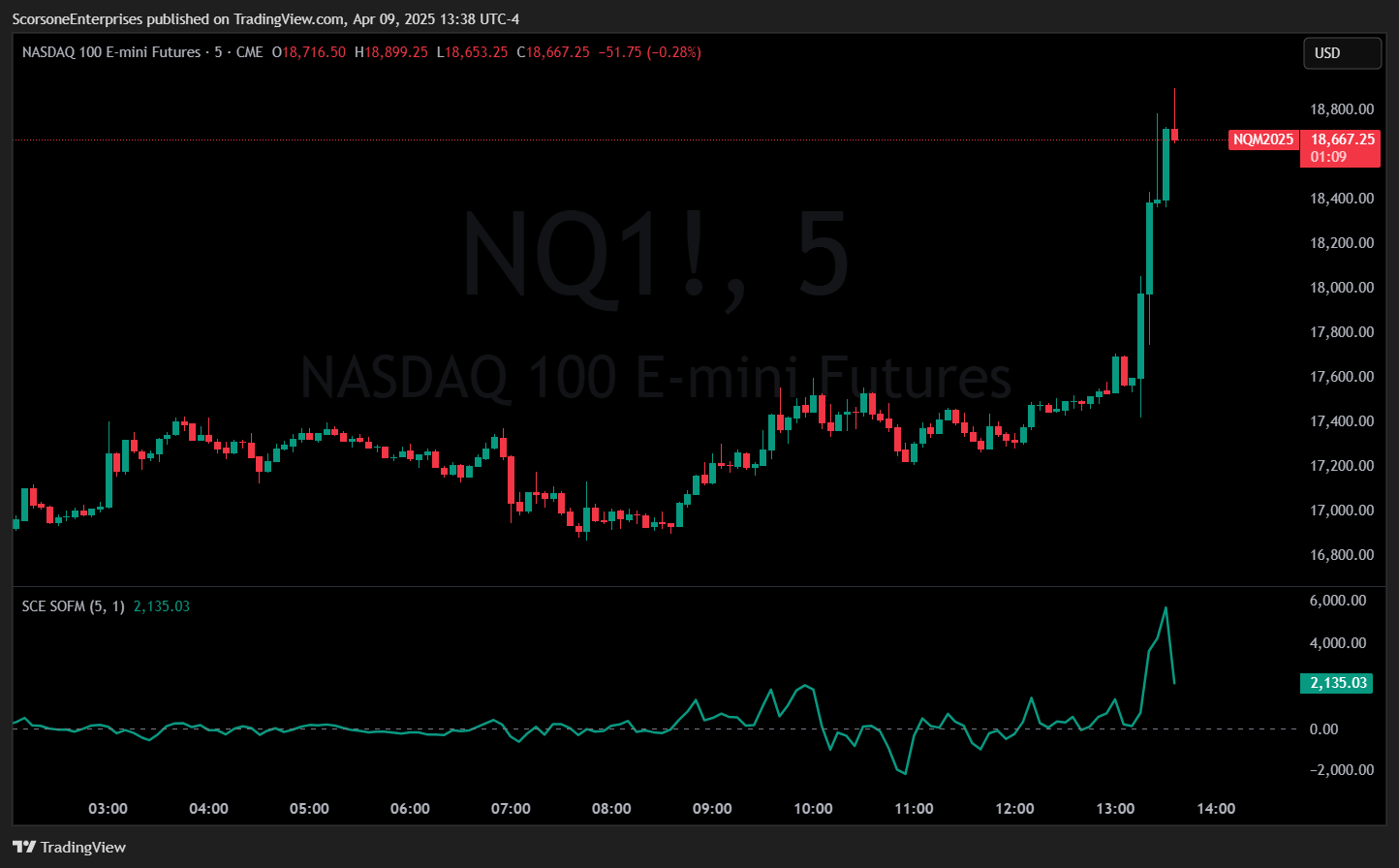Click the 18,000.00 price axis label

[x=1342, y=288]
